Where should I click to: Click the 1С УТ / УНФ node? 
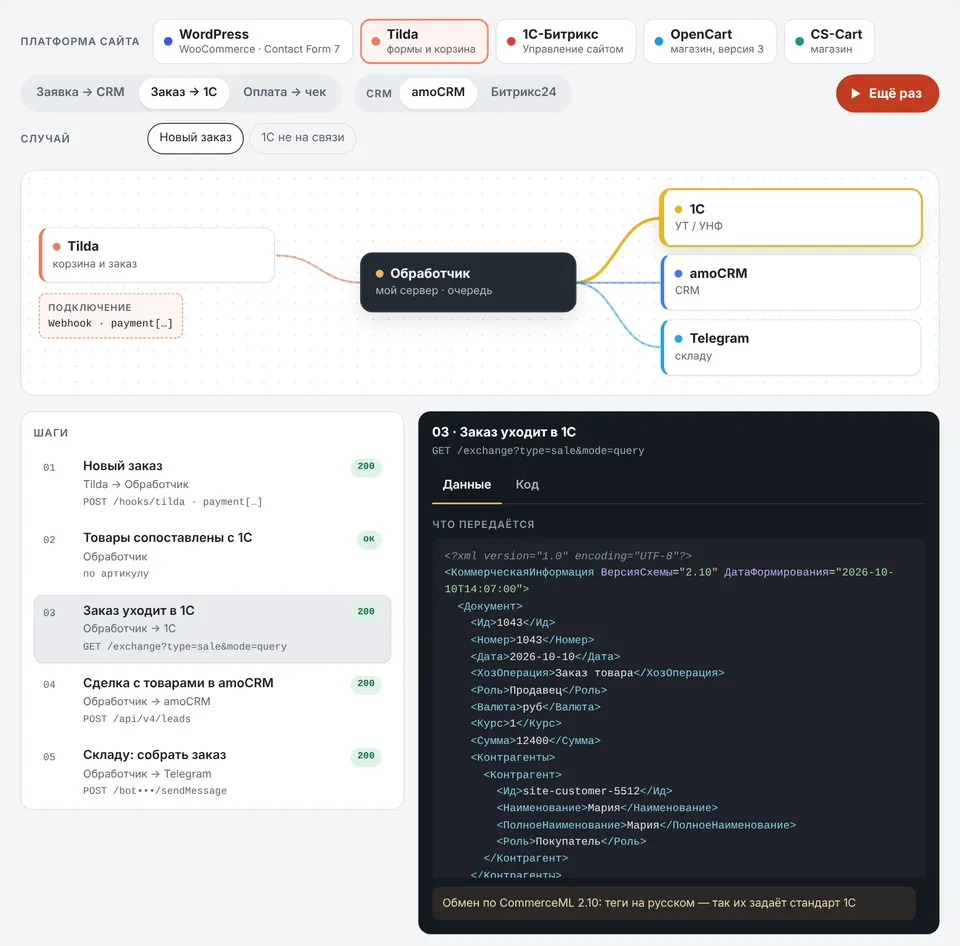(790, 217)
